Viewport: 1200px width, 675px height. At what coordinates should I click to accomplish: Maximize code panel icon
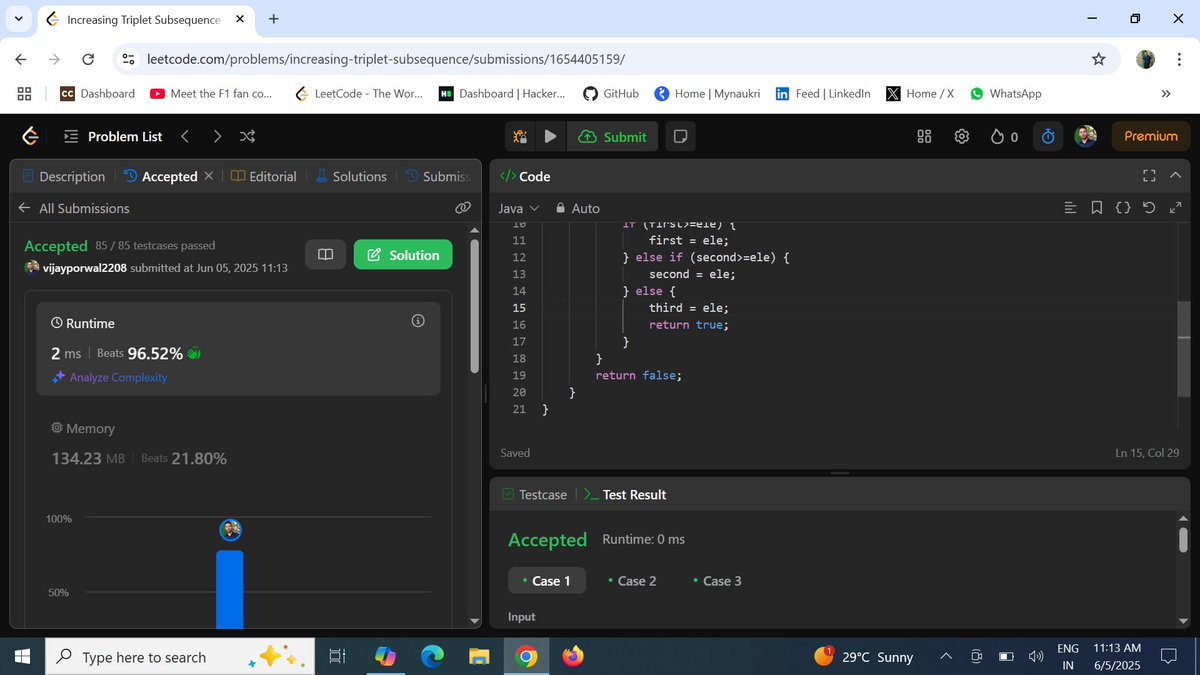click(1149, 176)
